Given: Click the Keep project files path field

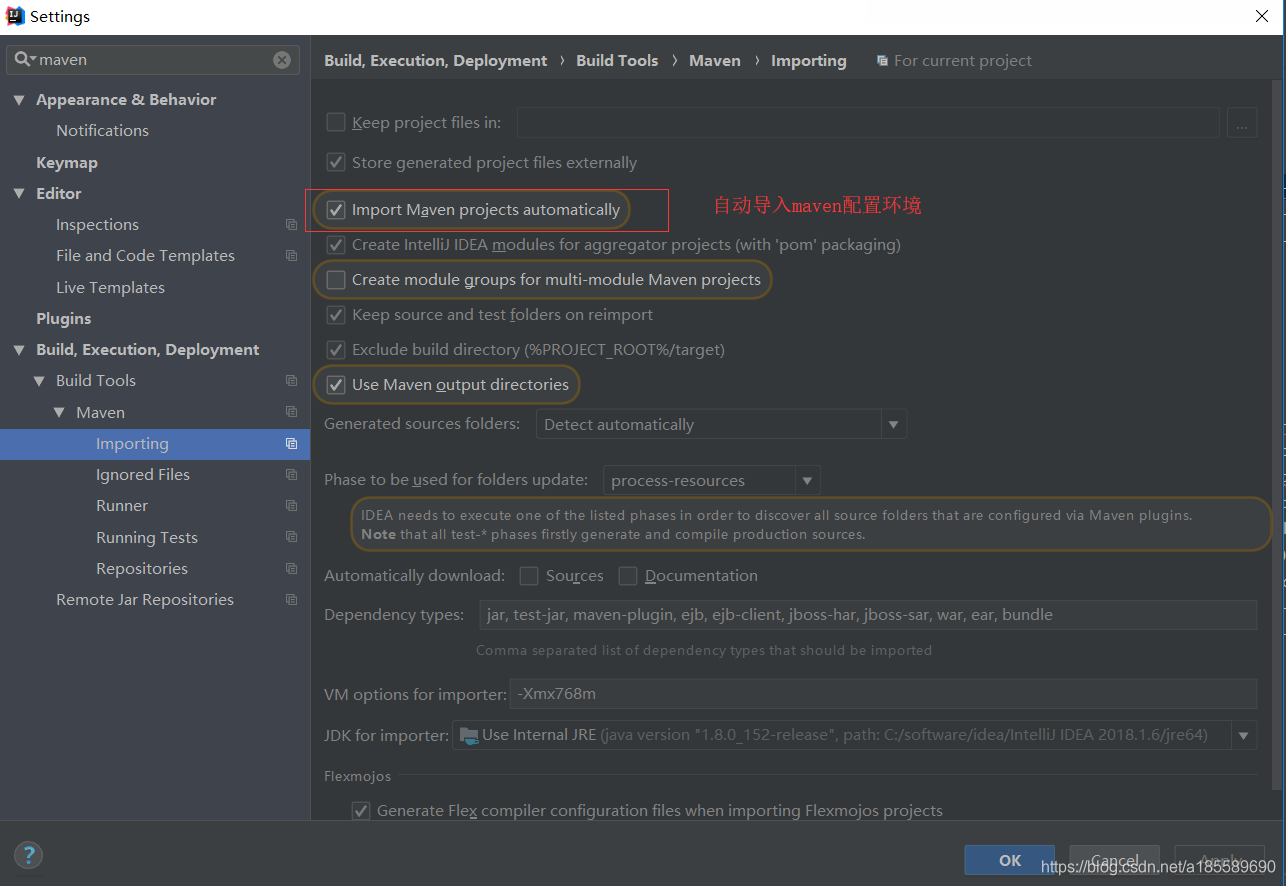Looking at the screenshot, I should pyautogui.click(x=868, y=123).
